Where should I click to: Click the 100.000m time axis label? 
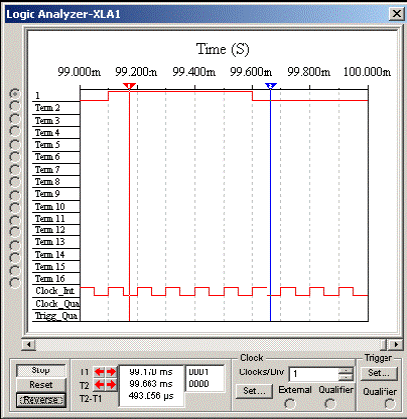367,72
